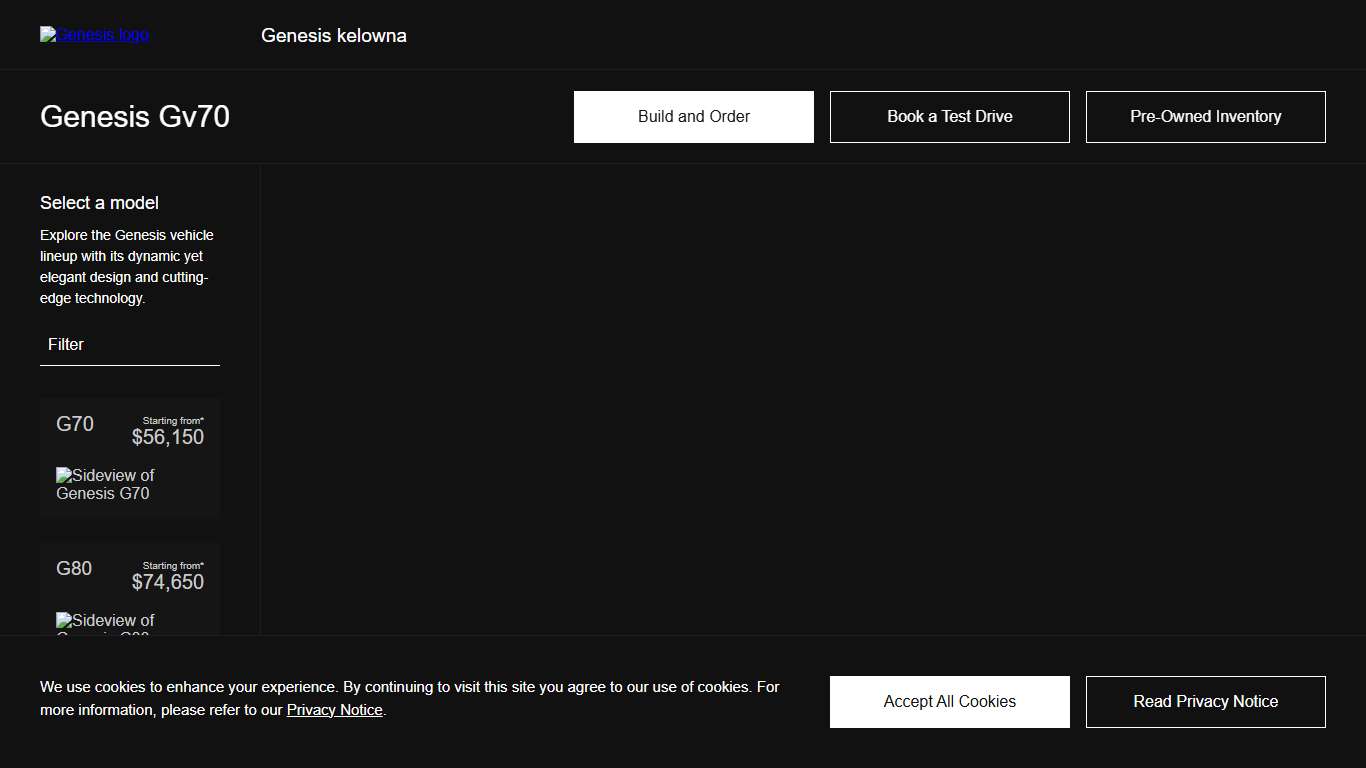Click the G70 price of $56,150

click(168, 438)
